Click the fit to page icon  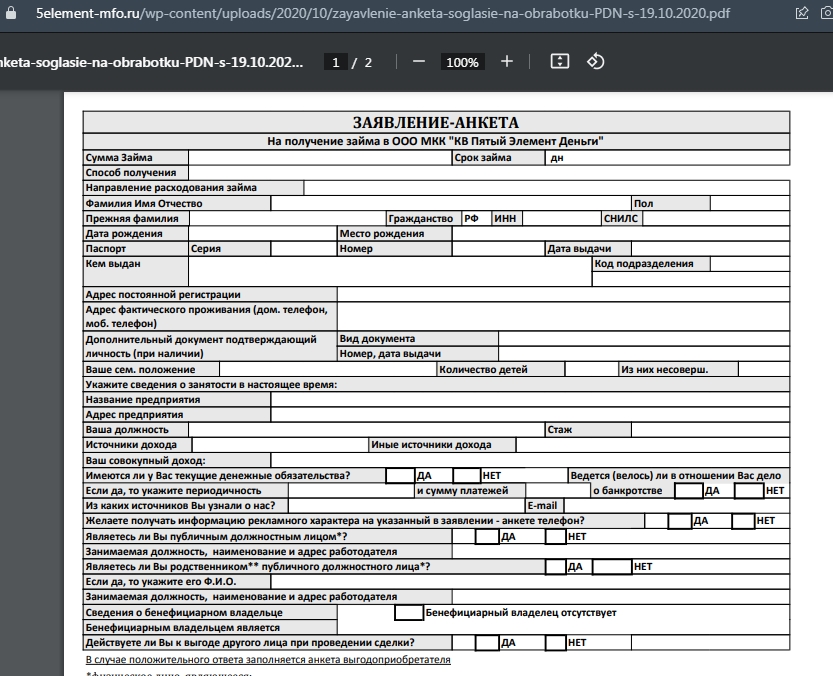pos(560,62)
